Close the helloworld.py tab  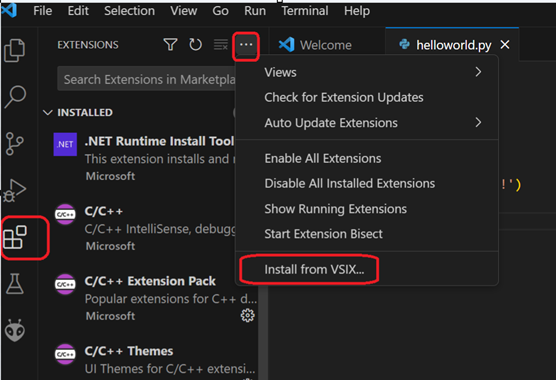point(505,45)
